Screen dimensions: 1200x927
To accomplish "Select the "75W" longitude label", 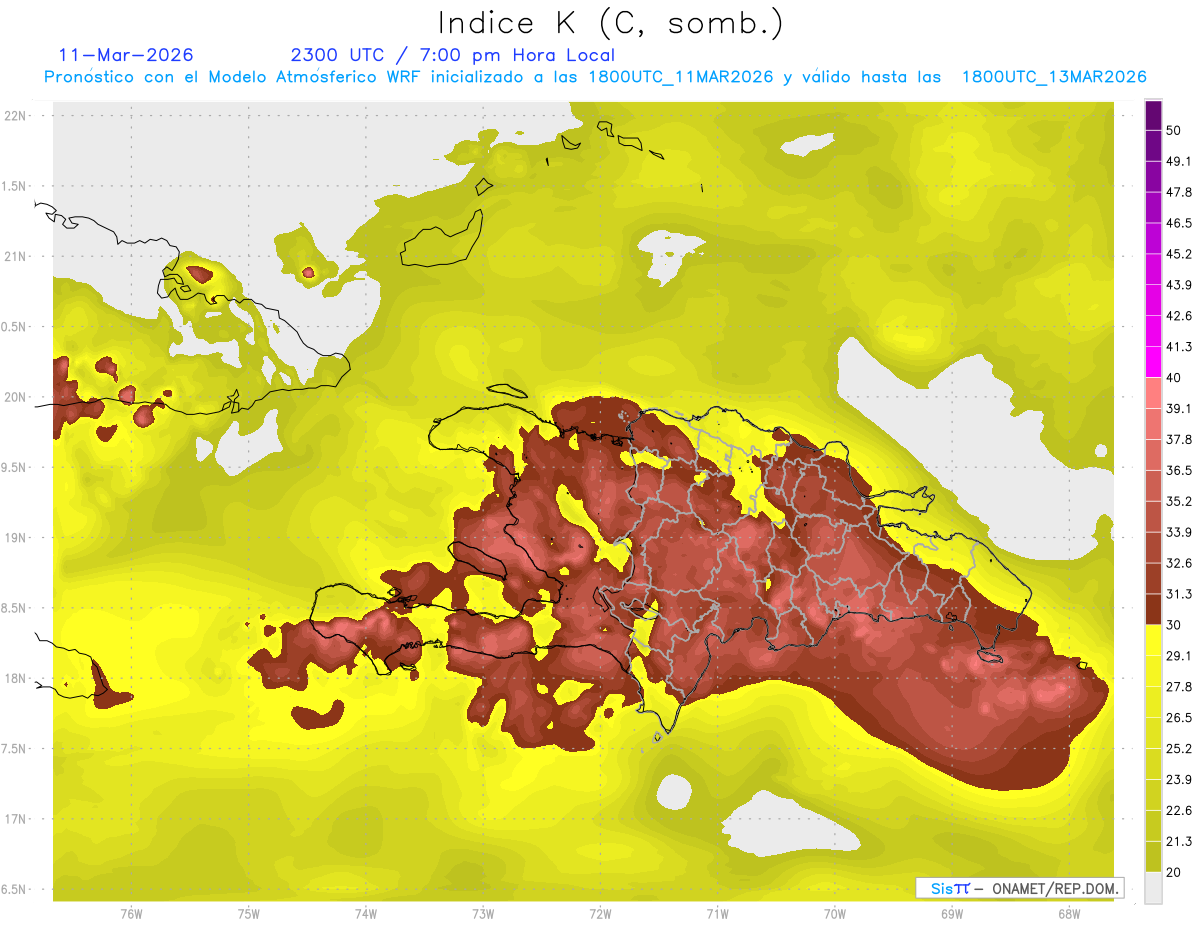I will [x=248, y=914].
